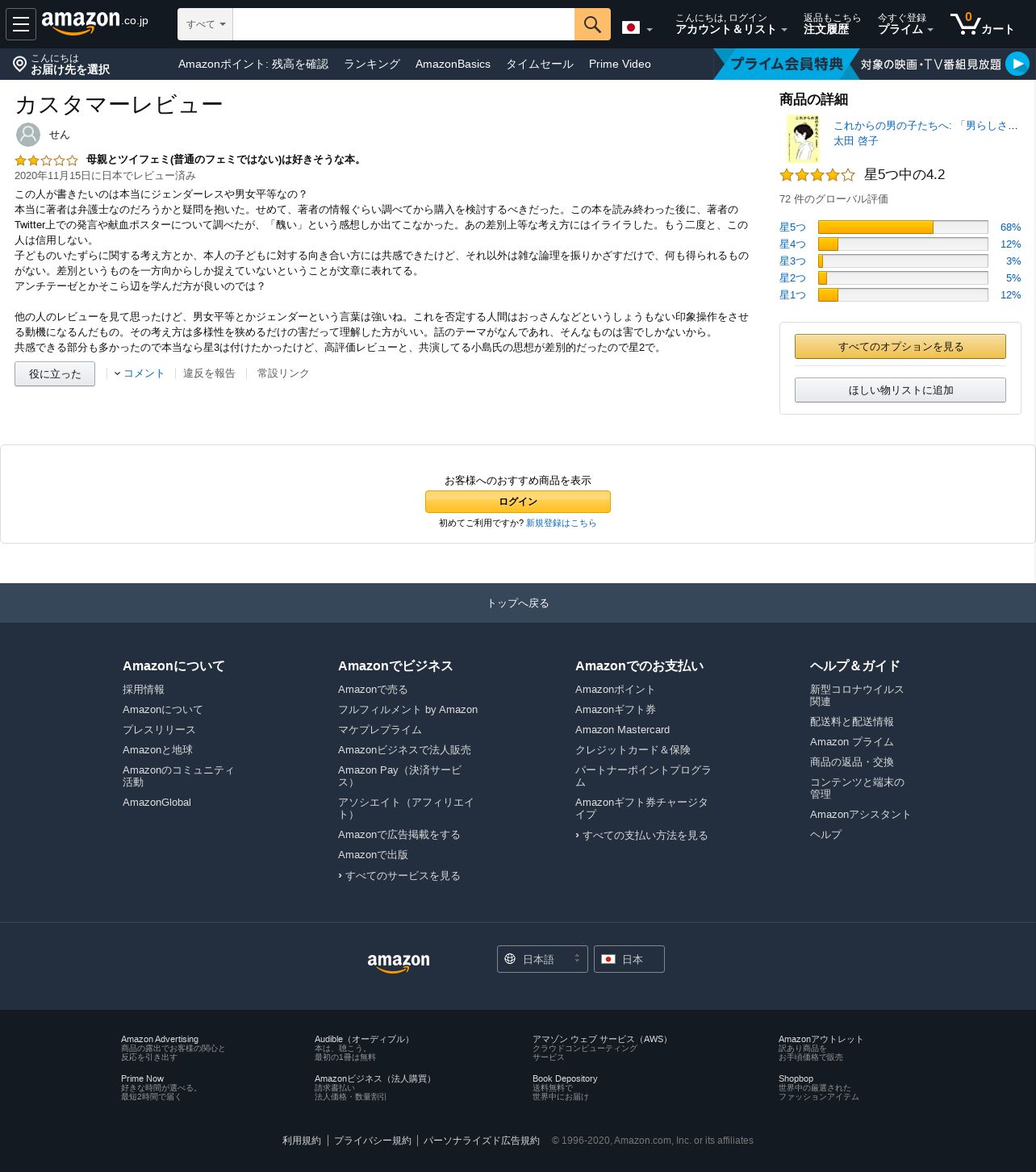Viewport: 1036px width, 1172px height.
Task: Click すべてのオプションを見る button
Action: click(x=900, y=346)
